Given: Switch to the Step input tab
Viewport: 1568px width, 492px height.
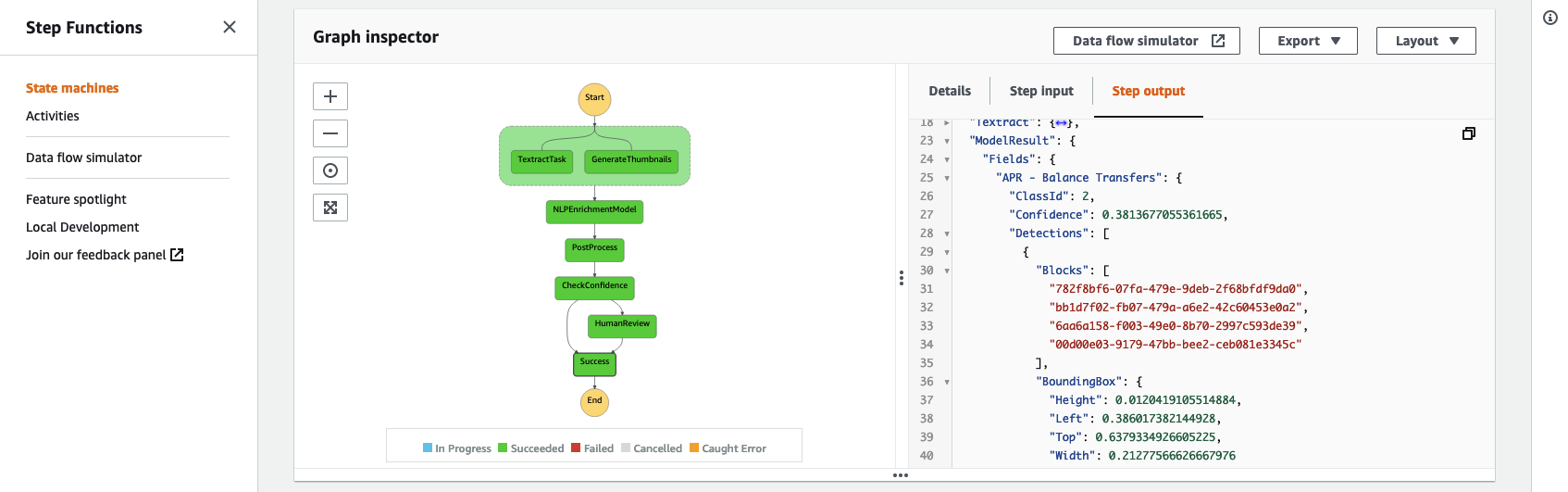Looking at the screenshot, I should pos(1041,91).
